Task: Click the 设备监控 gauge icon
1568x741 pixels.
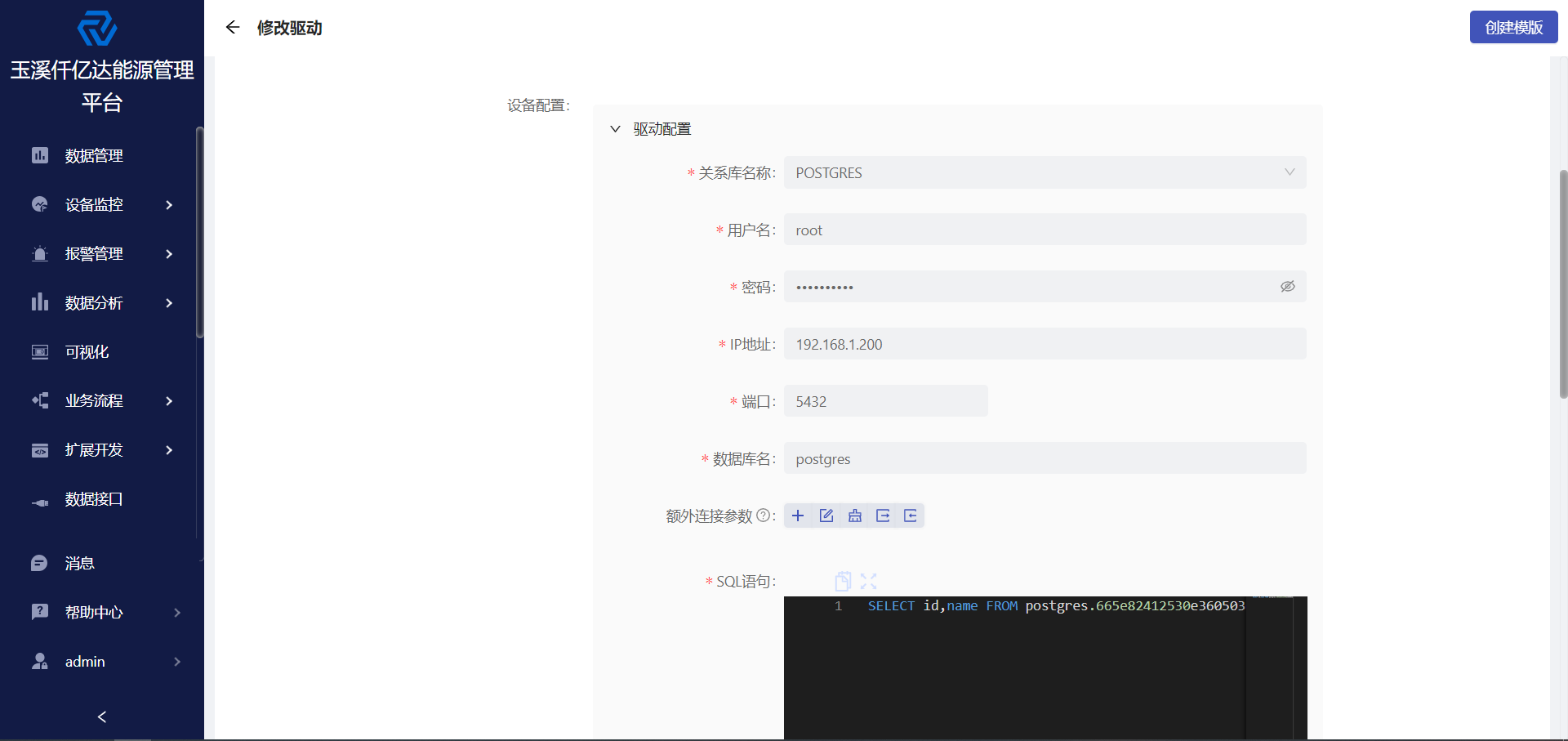Action: coord(40,204)
